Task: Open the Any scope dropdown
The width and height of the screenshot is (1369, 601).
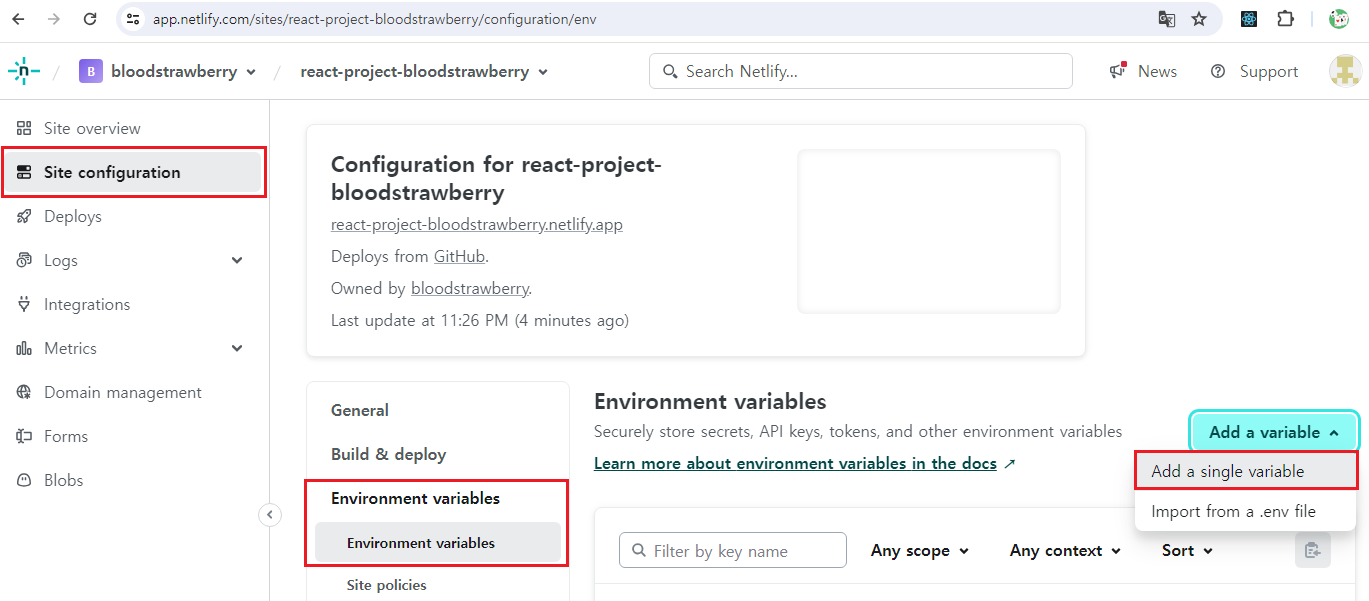Action: (x=920, y=550)
